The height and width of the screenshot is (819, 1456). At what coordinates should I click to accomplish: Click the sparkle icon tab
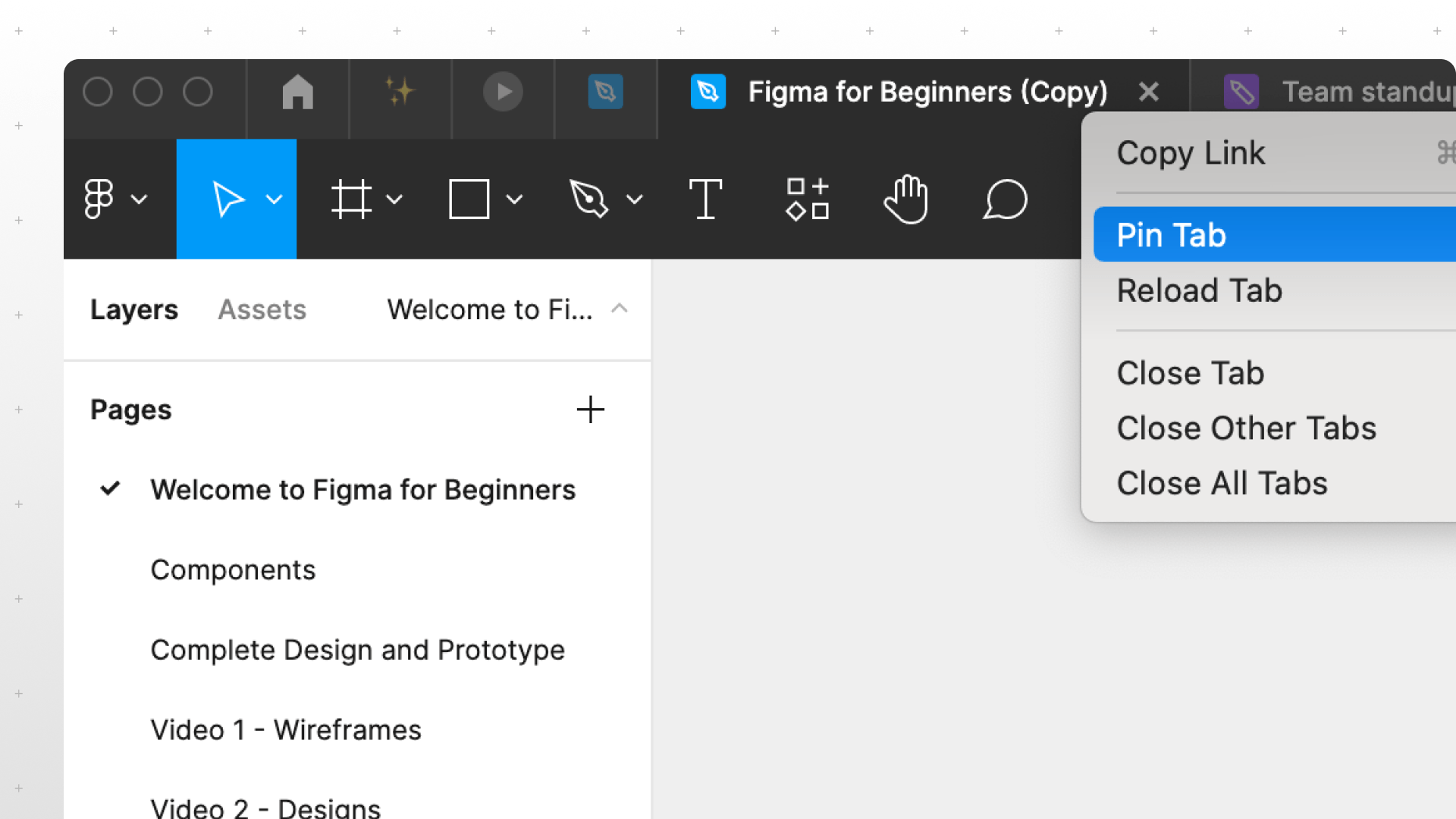click(400, 92)
